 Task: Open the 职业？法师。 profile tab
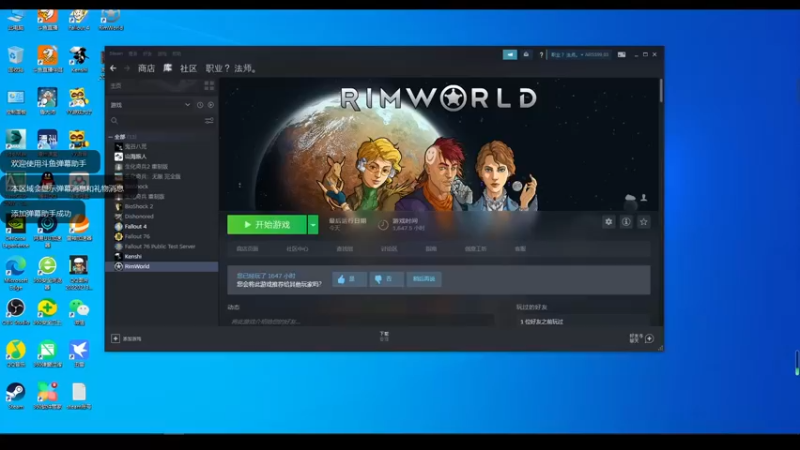232,68
